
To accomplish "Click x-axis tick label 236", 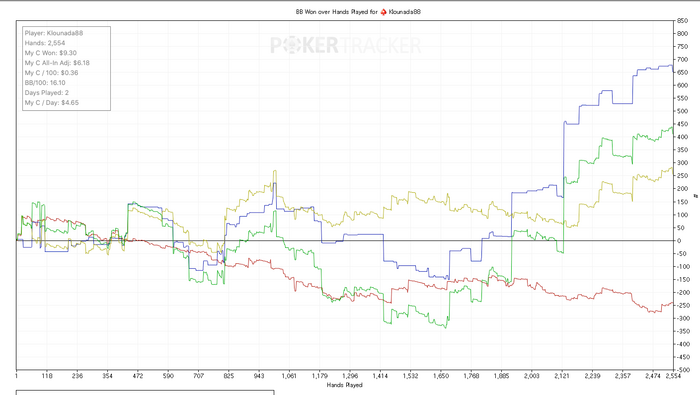I will (x=77, y=376).
